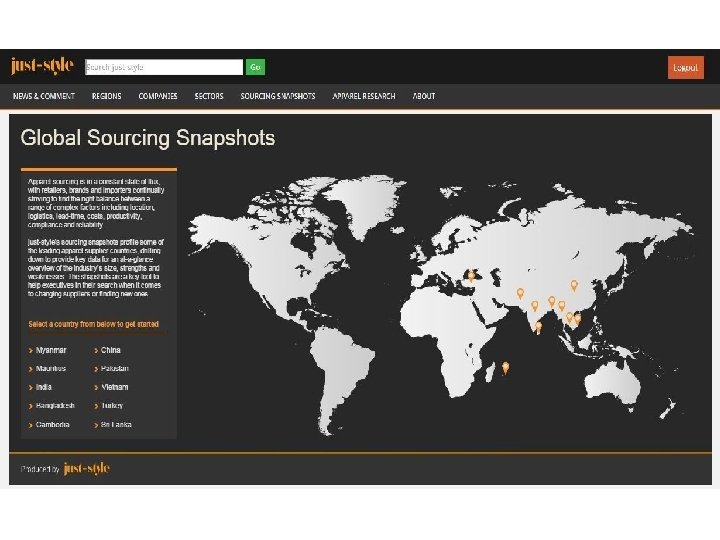Select the Mauritius pin east of Madagascar

[x=506, y=368]
